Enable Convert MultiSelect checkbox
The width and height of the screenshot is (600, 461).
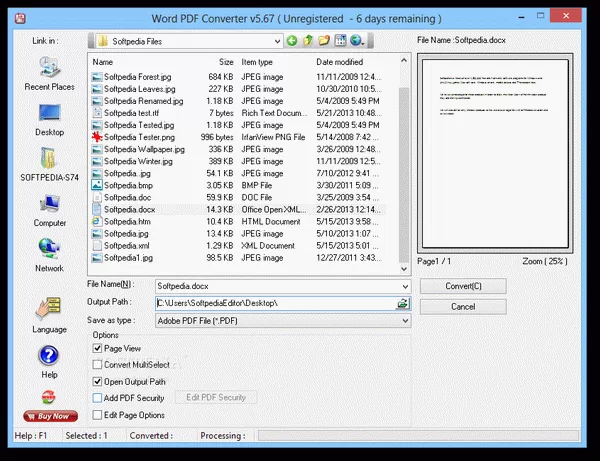[x=97, y=365]
